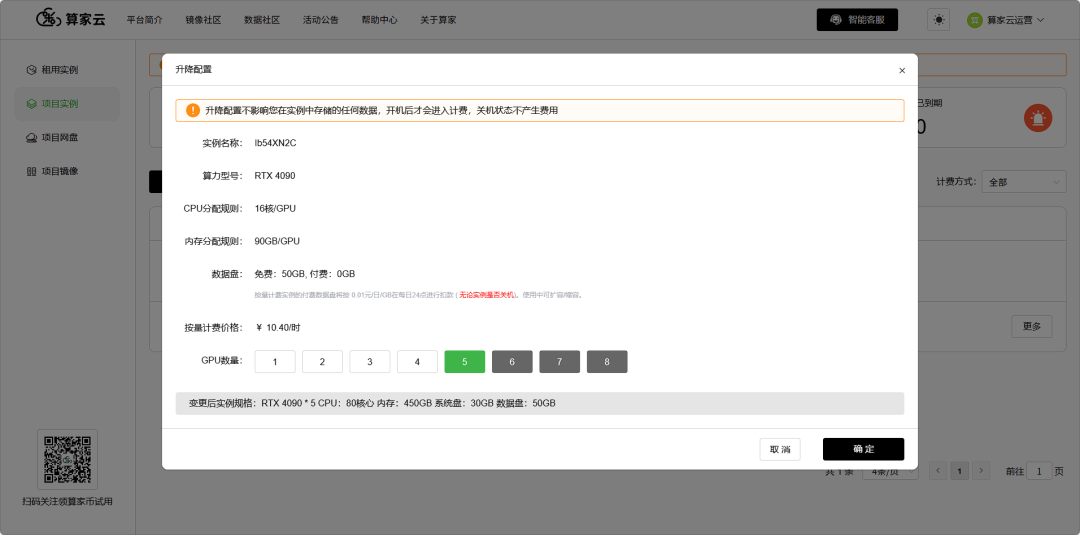Go to 项目网盘 in the sidebar
Screen dimensions: 1080x535
68,138
